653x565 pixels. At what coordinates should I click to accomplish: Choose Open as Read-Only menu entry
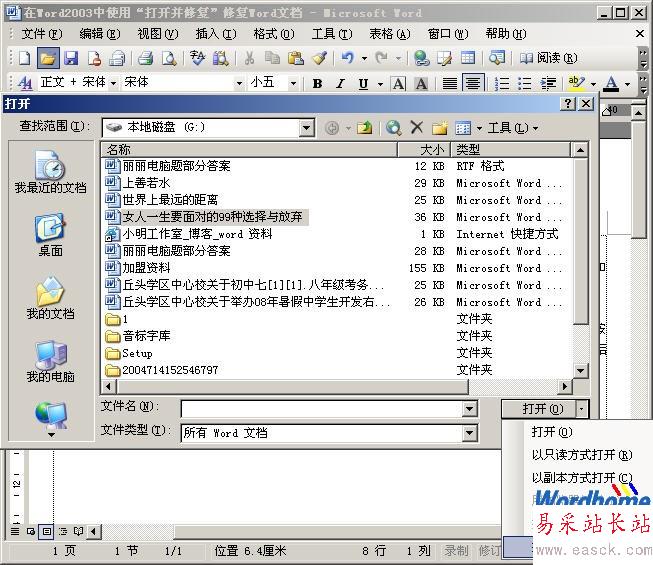pos(582,455)
